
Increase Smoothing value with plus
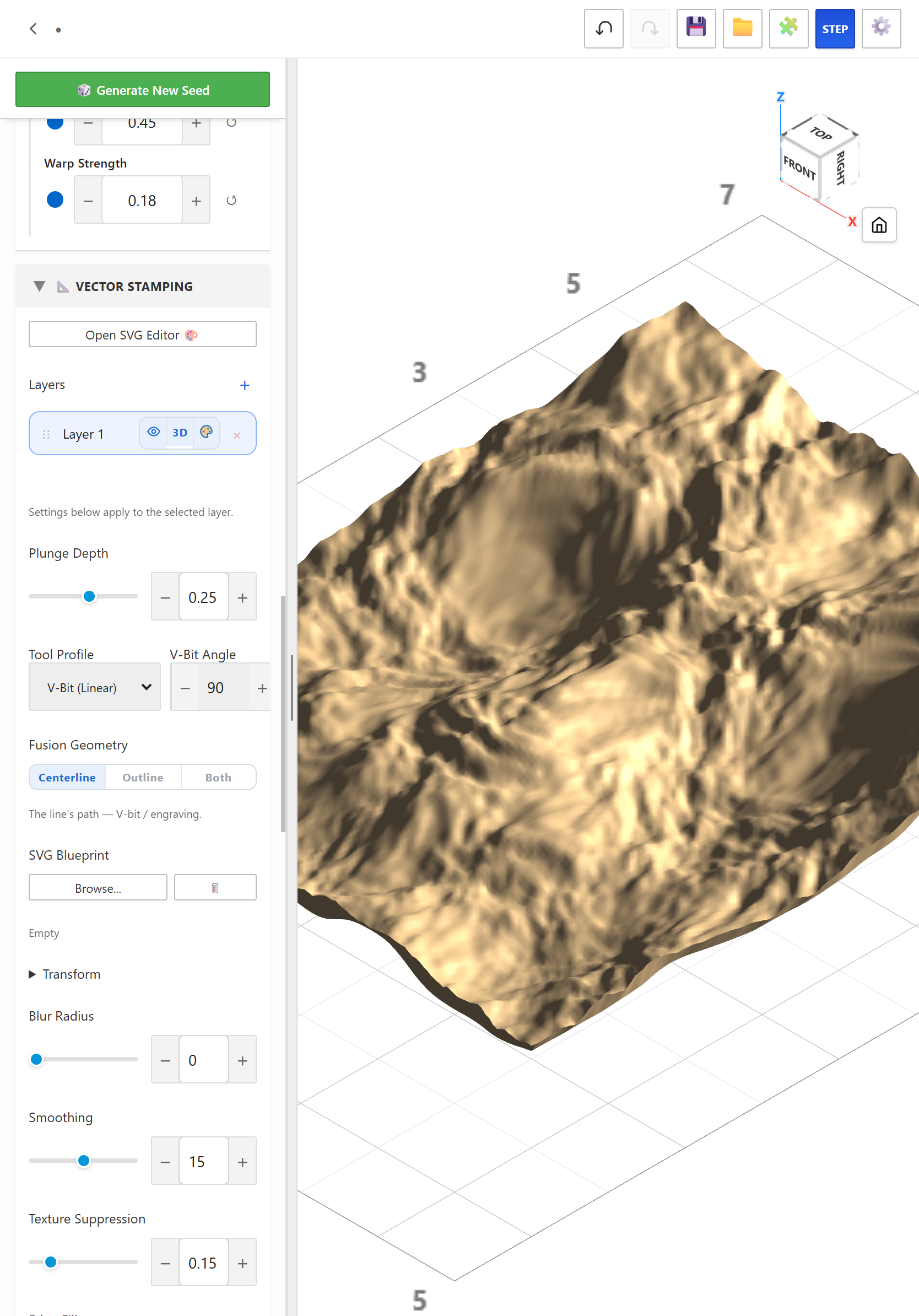click(242, 1162)
